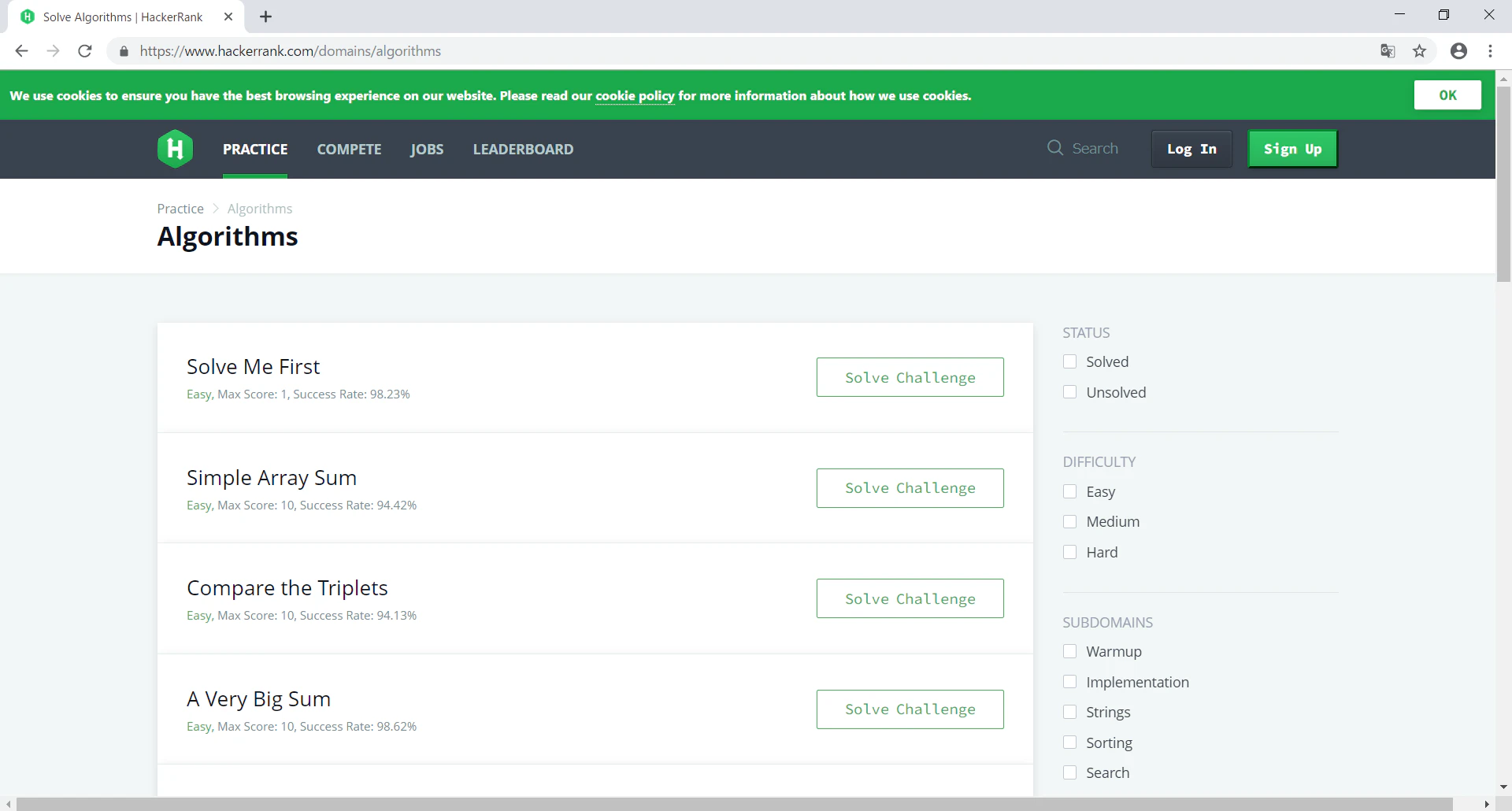Open a new browser tab
The width and height of the screenshot is (1512, 811).
(265, 16)
